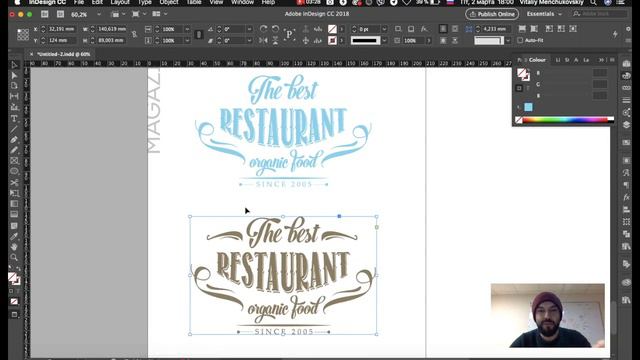Viewport: 640px width, 360px height.
Task: Click the X position field
Action: pos(62,29)
